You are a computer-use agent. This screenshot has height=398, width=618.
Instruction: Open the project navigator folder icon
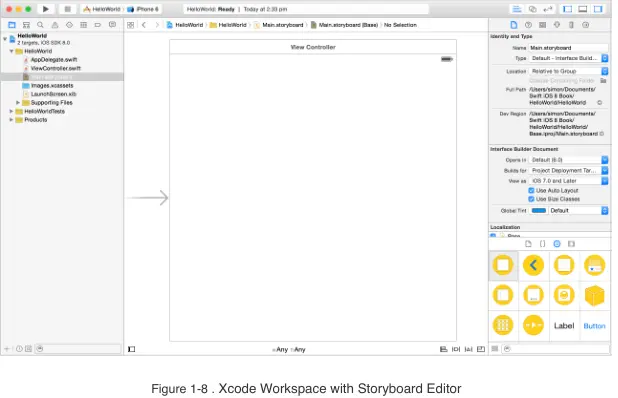pos(12,25)
